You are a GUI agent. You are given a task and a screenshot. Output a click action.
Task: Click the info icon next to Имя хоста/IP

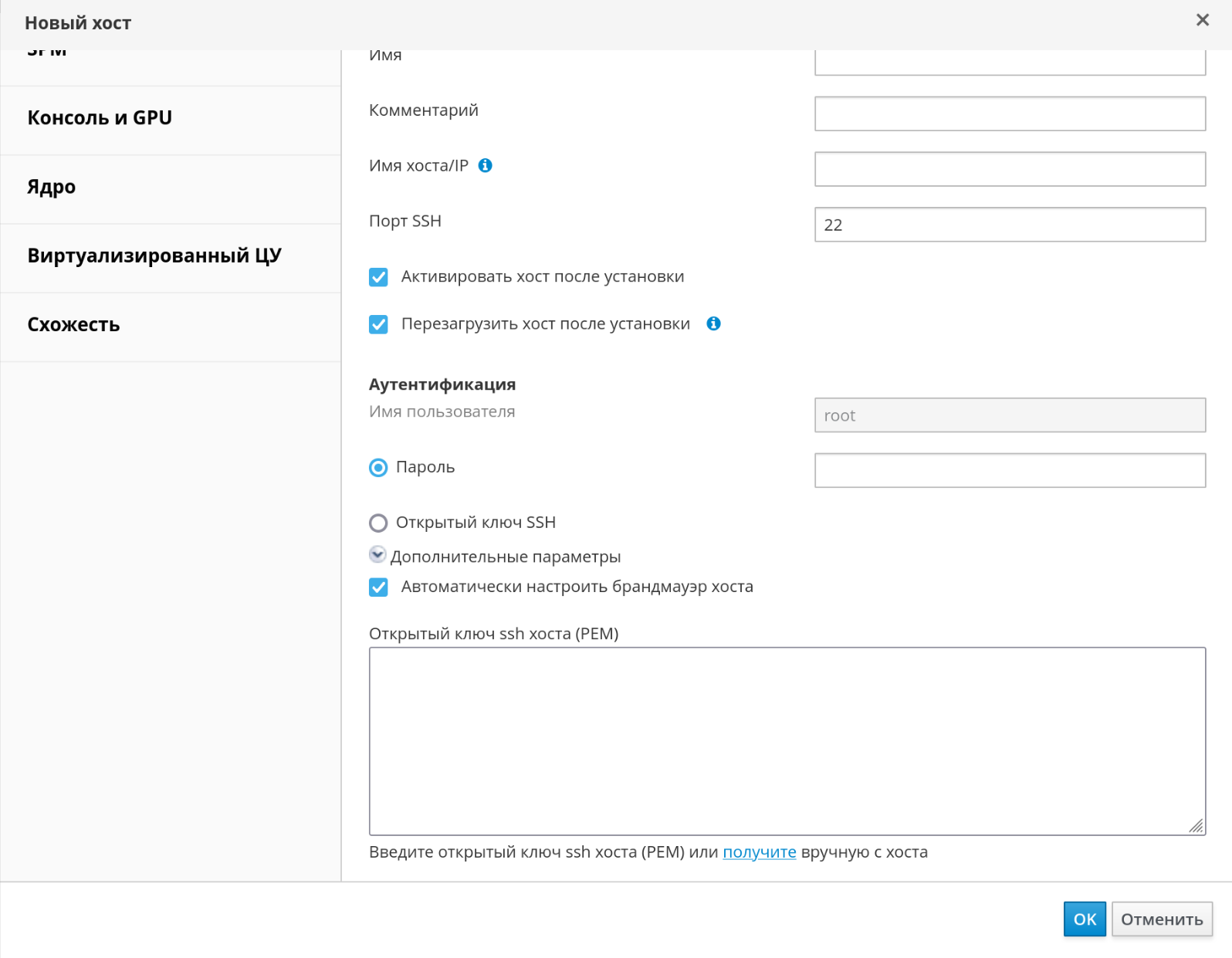(x=485, y=165)
